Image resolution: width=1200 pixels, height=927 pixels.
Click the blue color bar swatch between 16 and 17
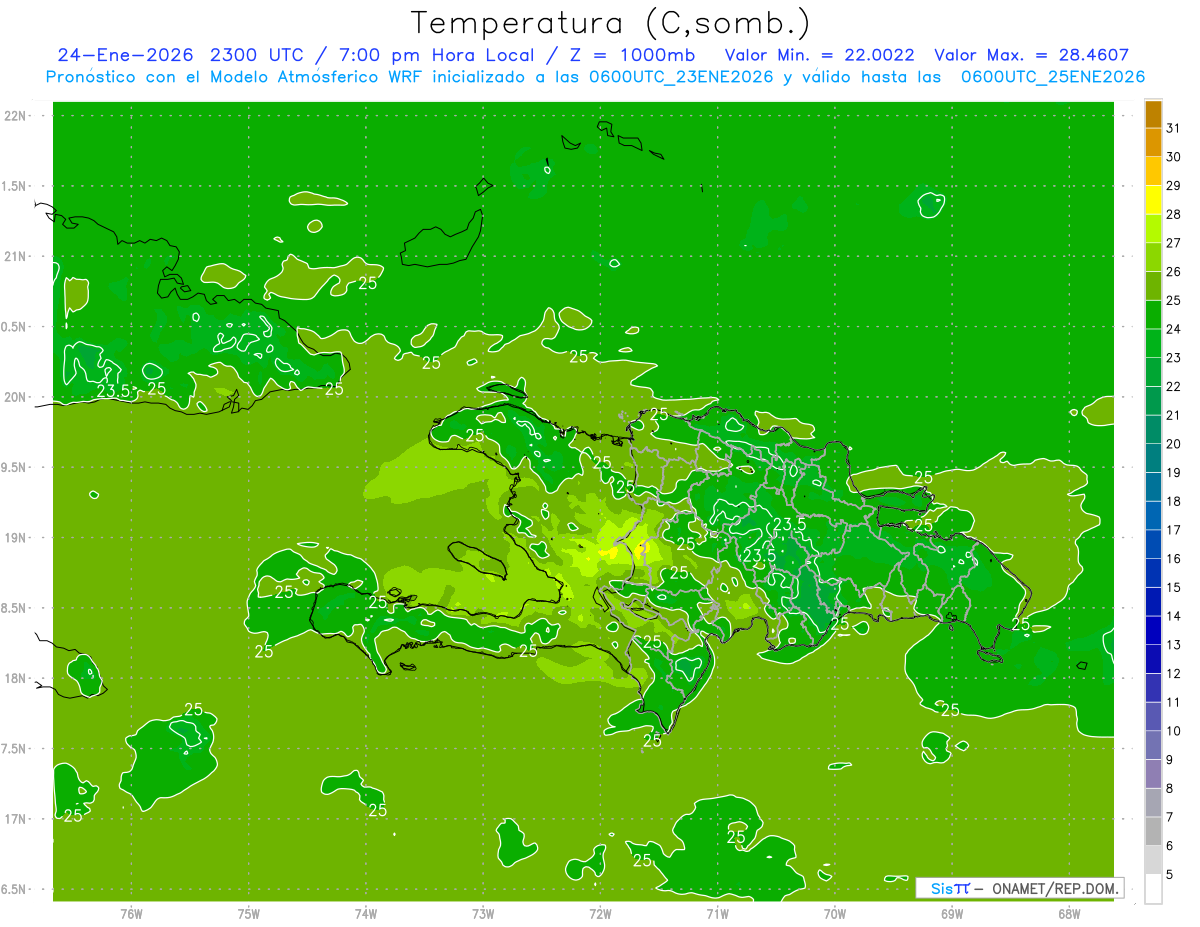tap(1153, 544)
